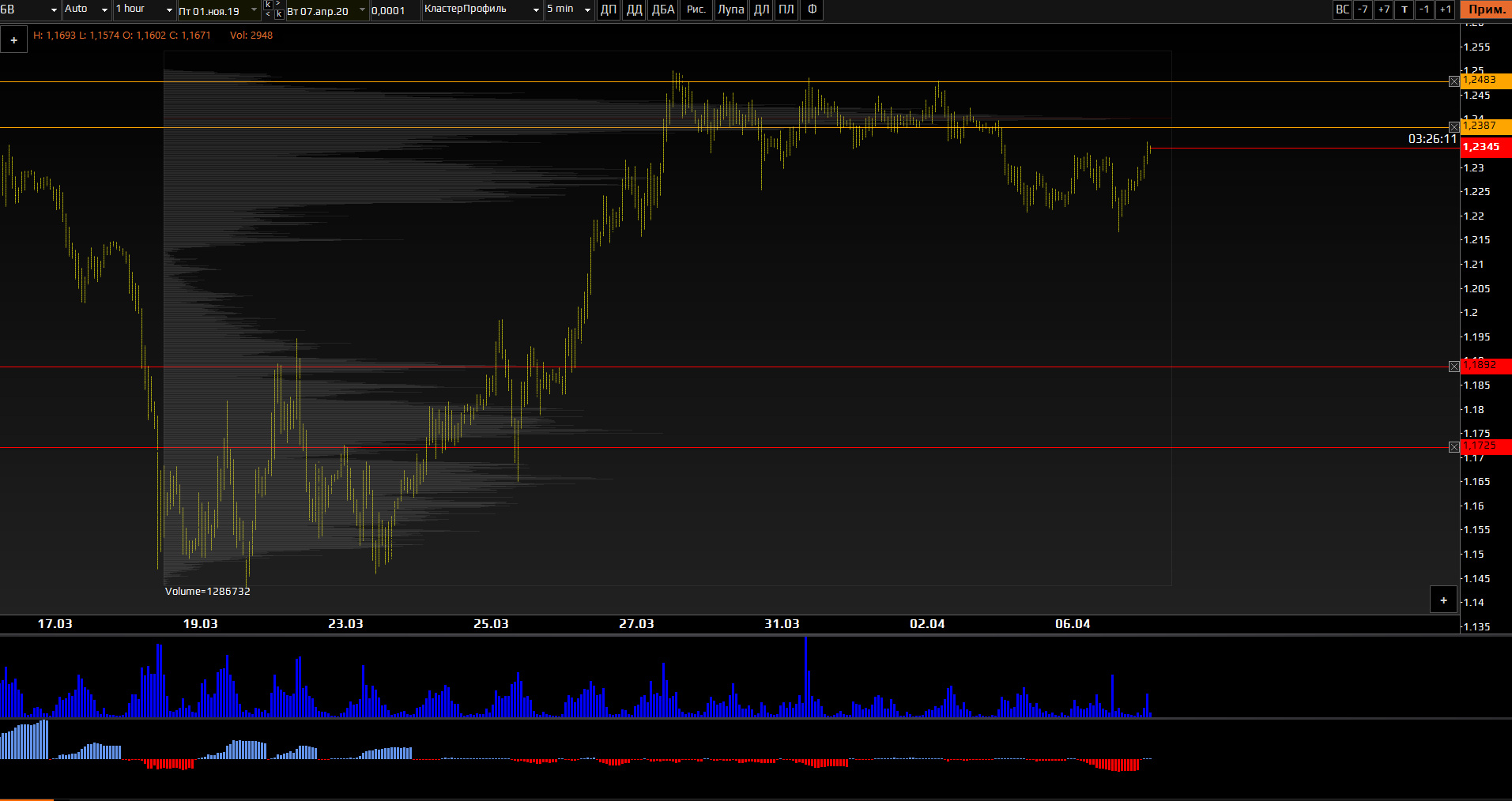Toggle the ДП toolbar option

click(608, 9)
